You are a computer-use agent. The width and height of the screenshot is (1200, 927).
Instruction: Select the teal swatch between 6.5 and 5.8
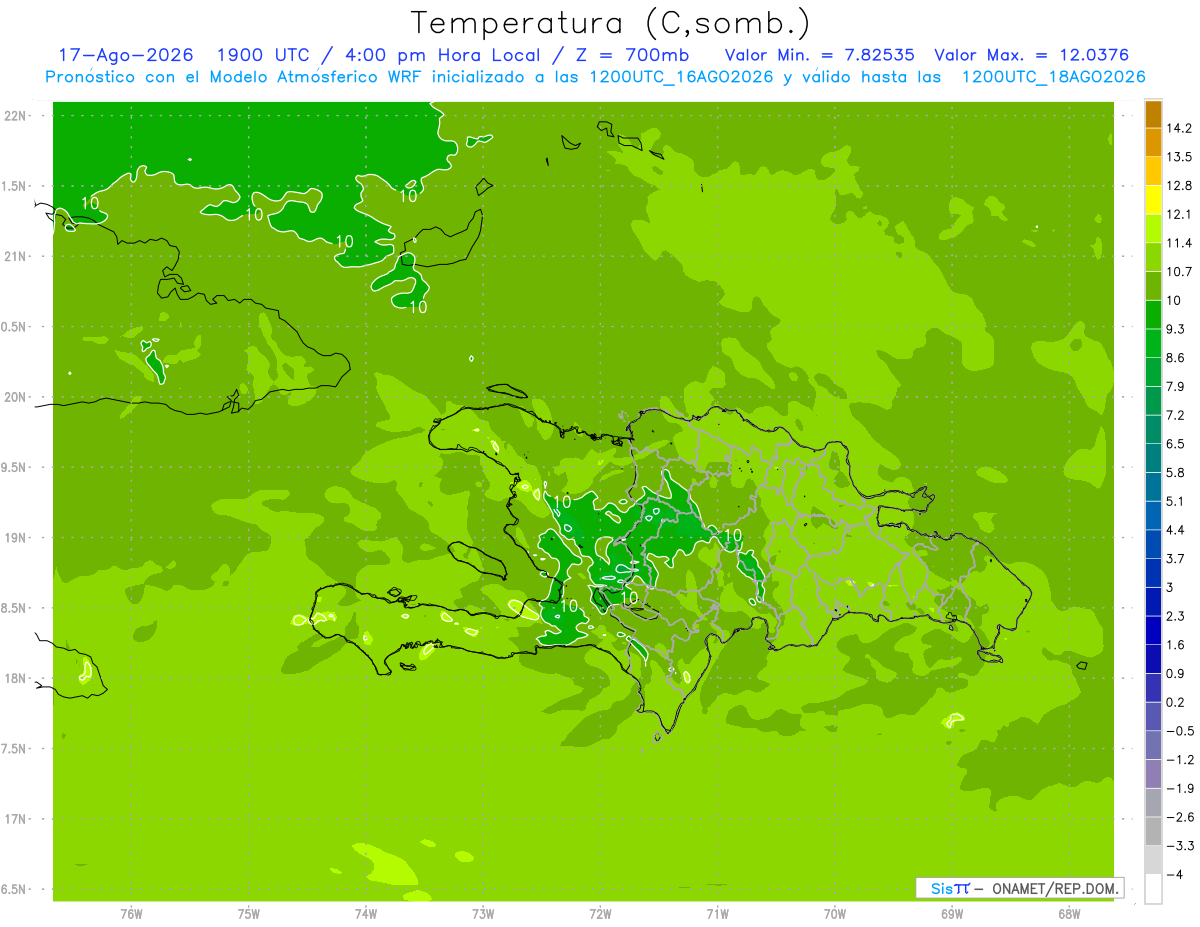tap(1153, 458)
